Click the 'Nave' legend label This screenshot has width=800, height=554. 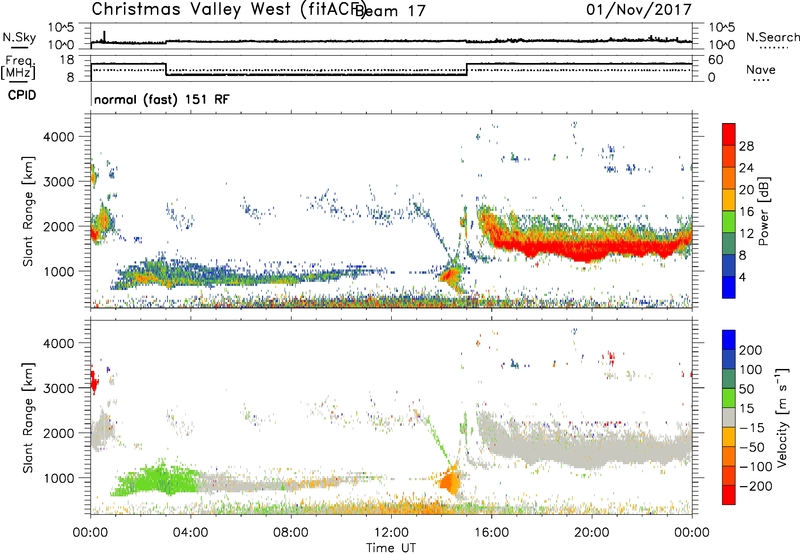(x=761, y=69)
